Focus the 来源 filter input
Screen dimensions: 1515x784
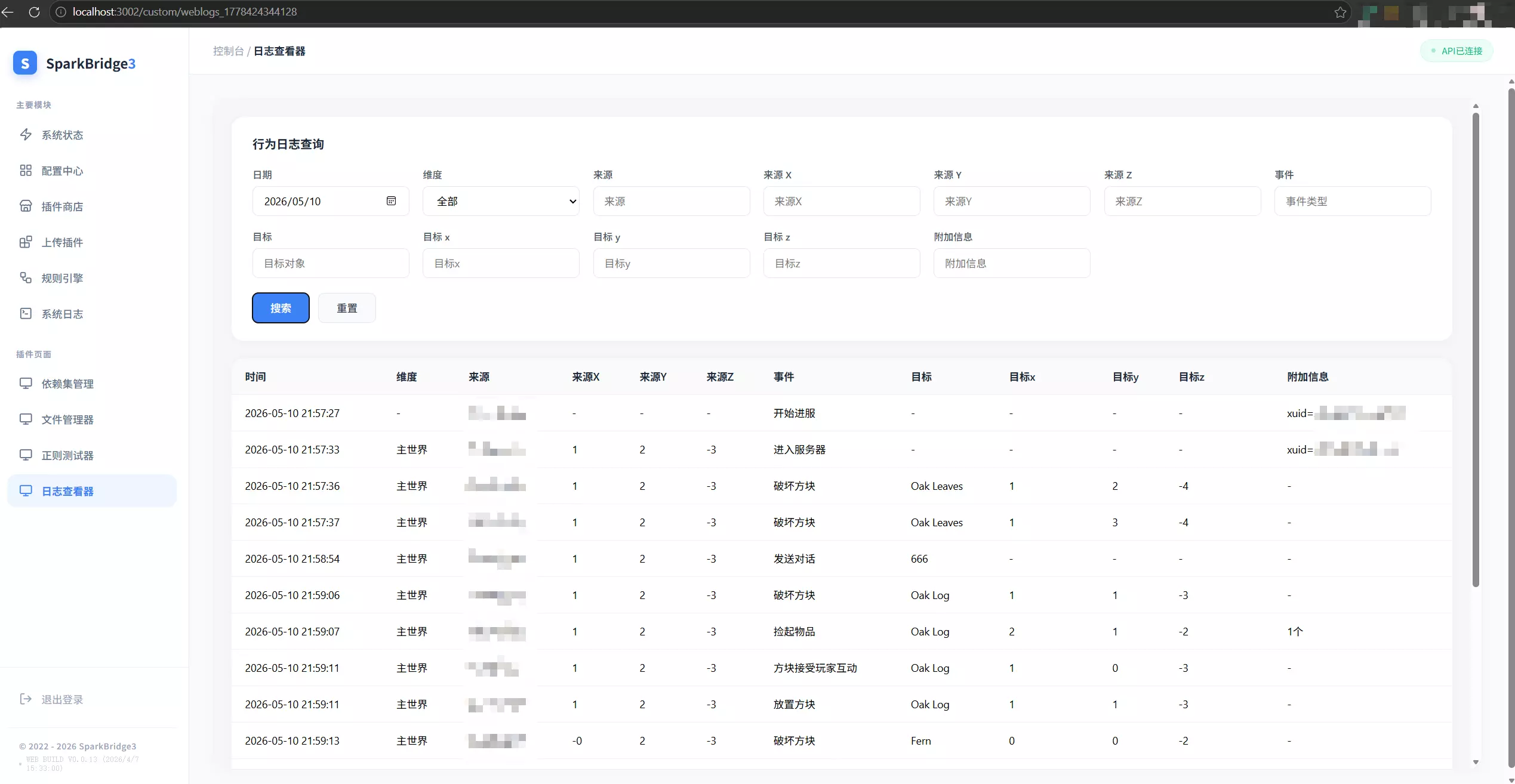672,201
